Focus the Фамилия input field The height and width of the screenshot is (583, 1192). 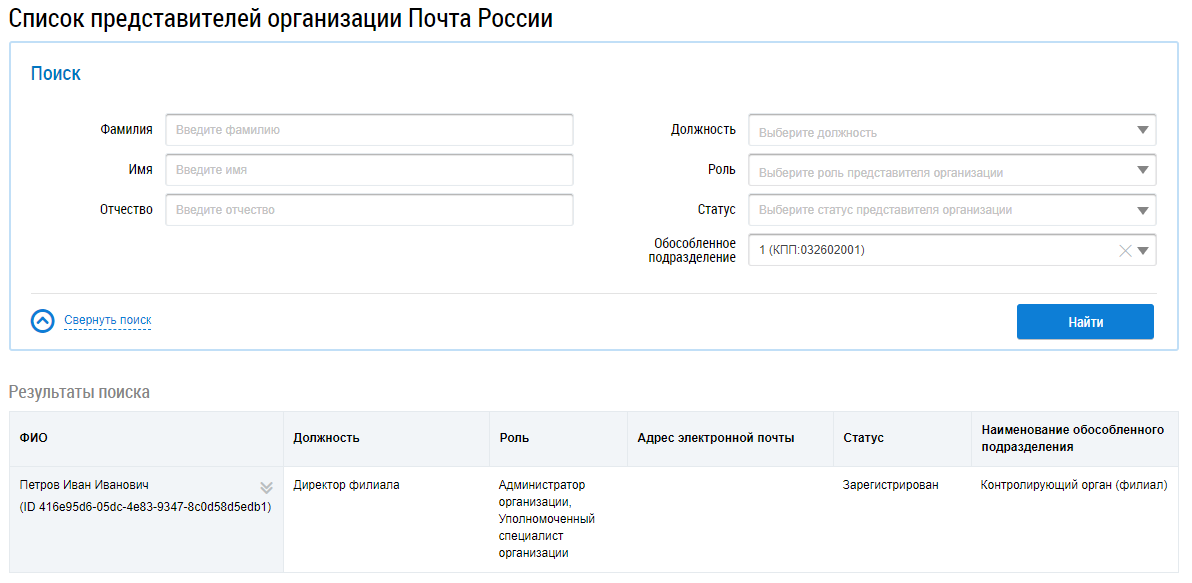click(369, 130)
